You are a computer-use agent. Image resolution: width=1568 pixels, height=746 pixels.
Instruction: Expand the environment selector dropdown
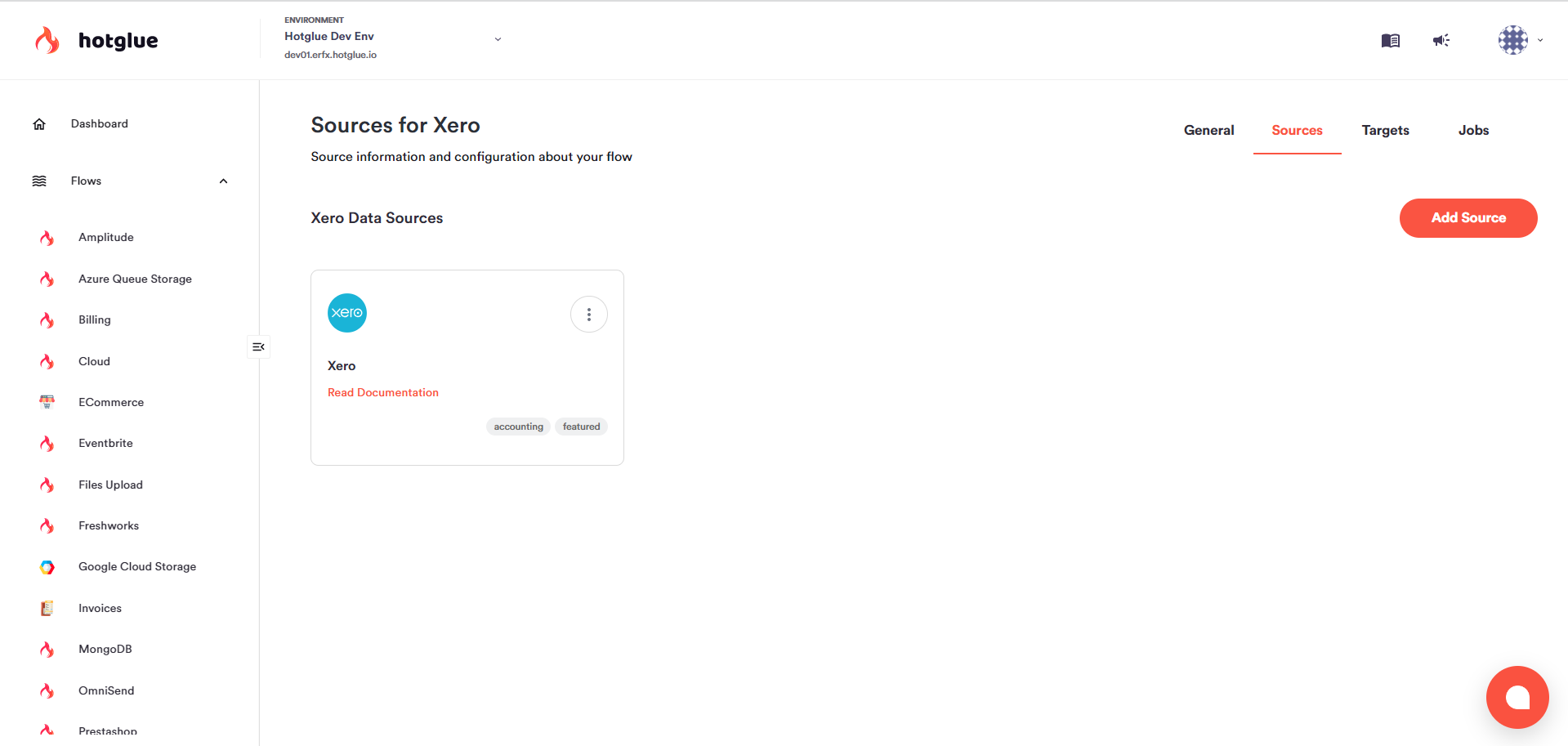(498, 39)
